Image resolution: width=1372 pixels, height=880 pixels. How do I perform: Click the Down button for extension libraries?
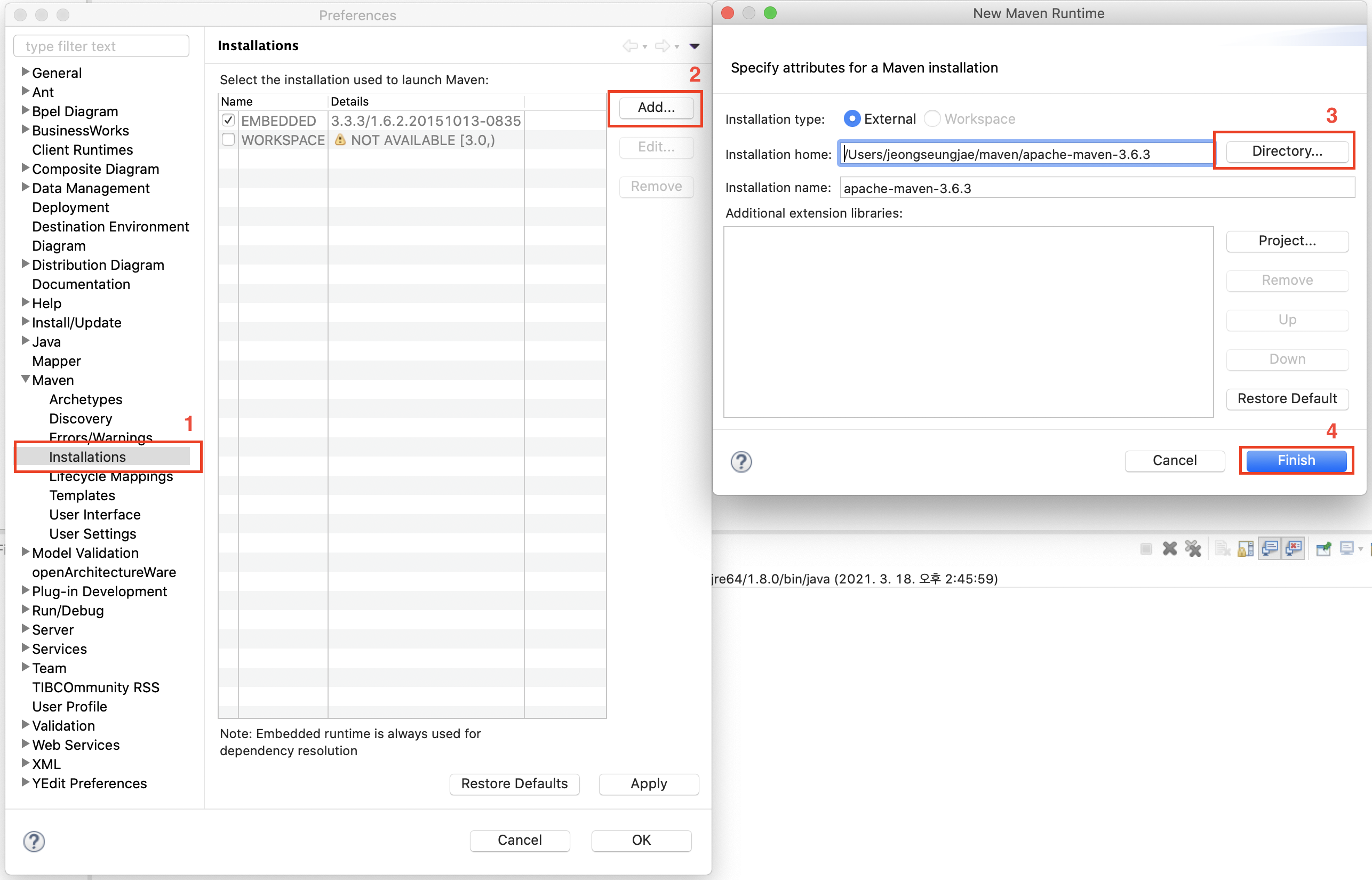1288,358
